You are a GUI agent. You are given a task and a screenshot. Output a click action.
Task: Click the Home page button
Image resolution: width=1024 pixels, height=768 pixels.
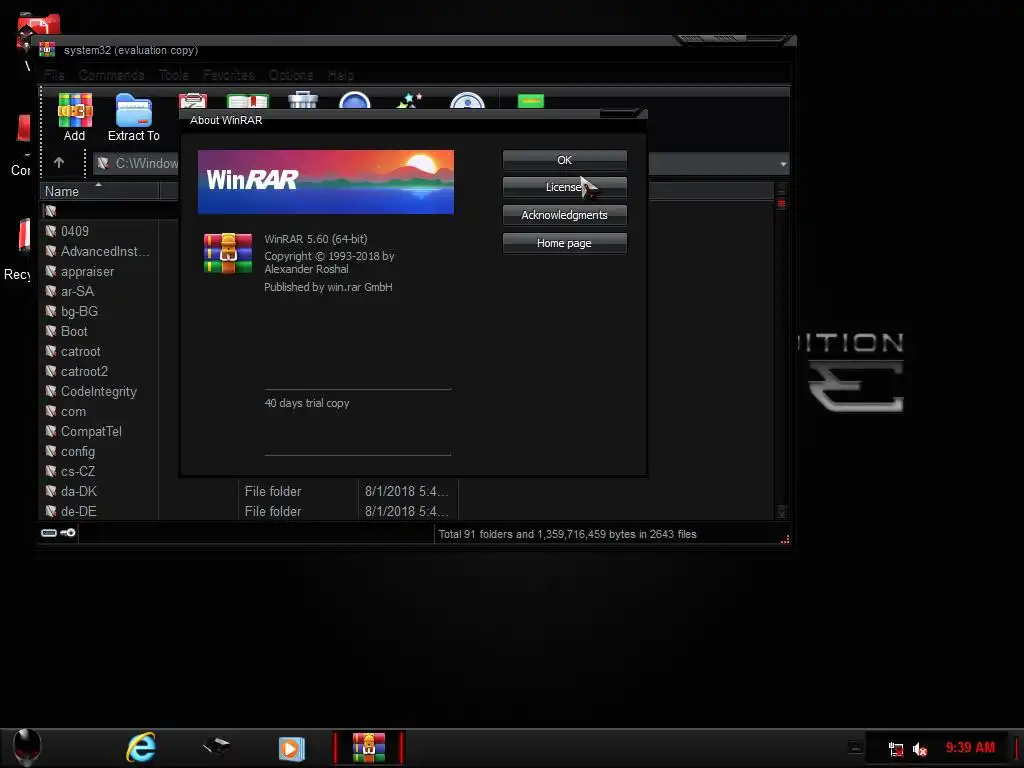564,243
